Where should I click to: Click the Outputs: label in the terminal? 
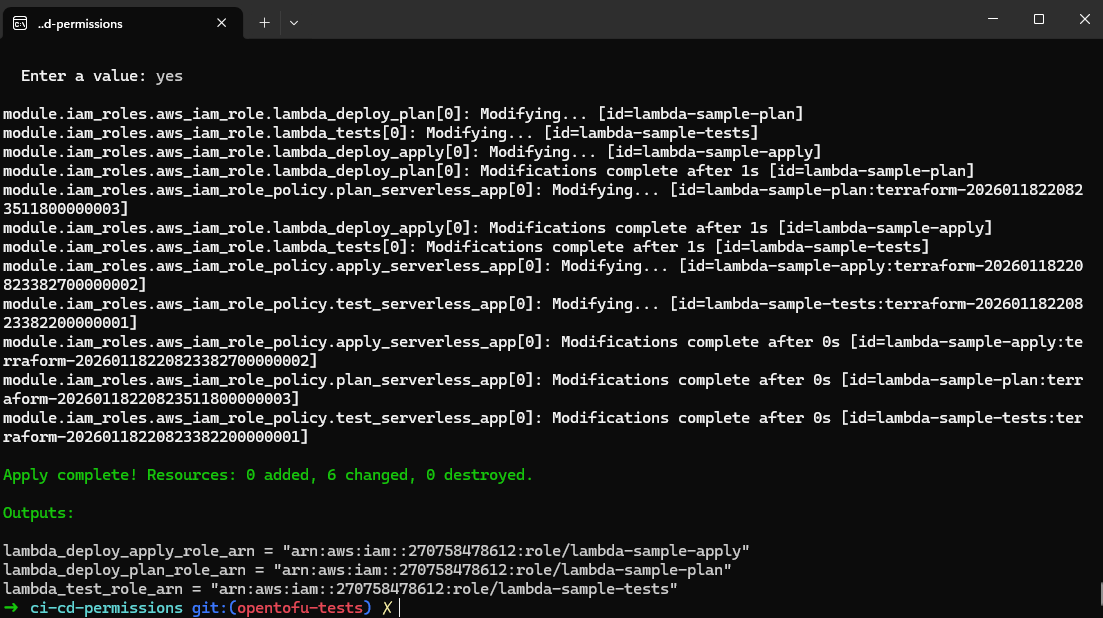point(38,512)
